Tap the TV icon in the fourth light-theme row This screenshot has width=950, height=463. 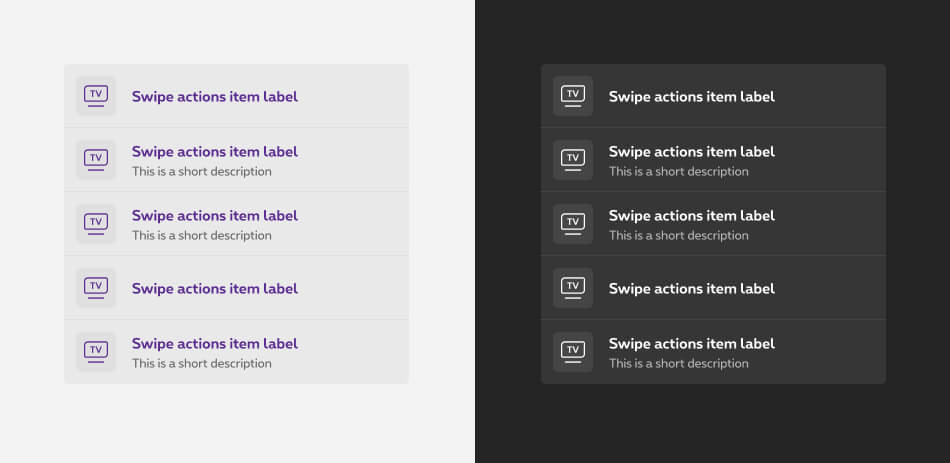96,288
